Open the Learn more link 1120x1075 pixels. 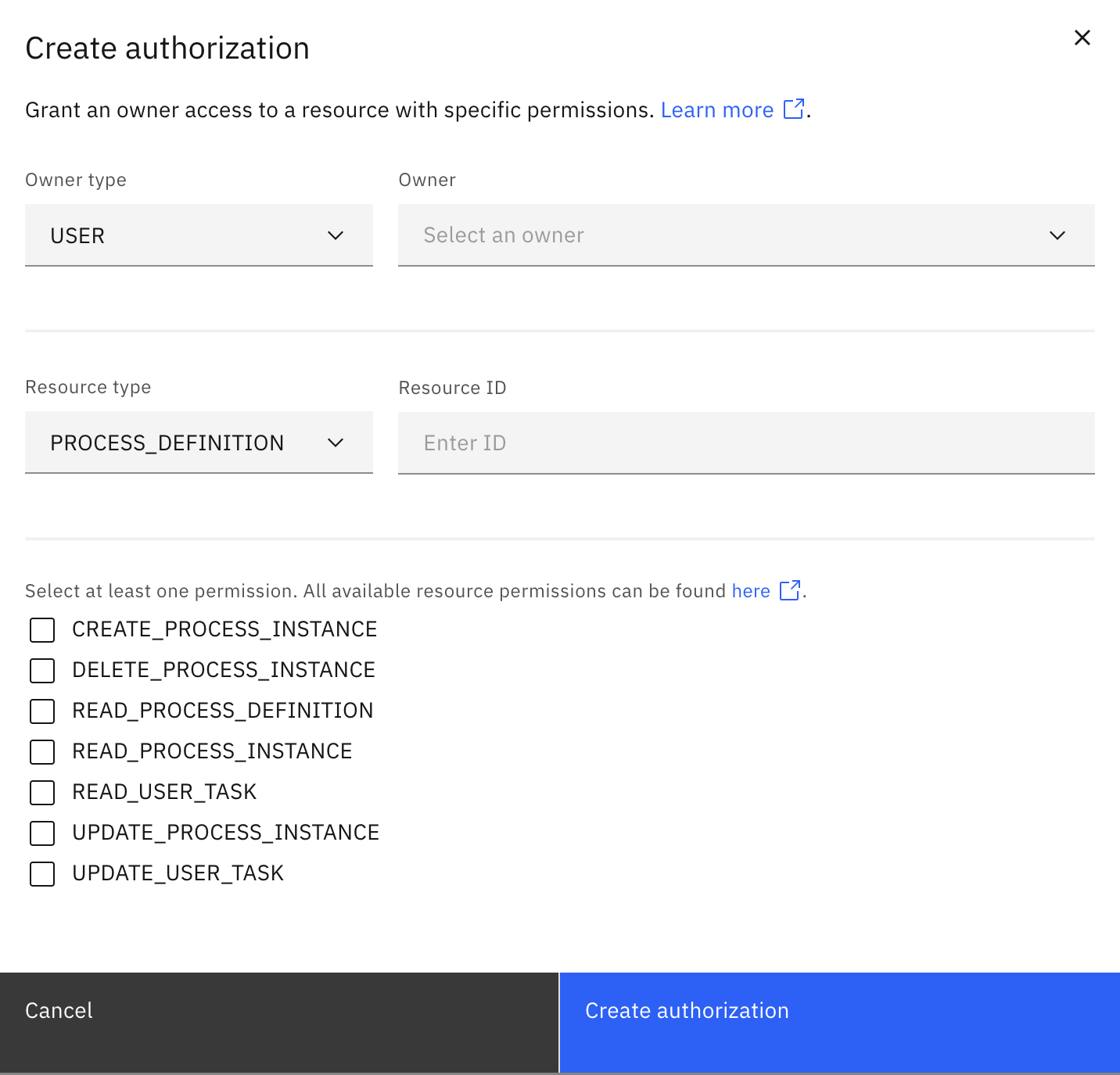pos(716,110)
